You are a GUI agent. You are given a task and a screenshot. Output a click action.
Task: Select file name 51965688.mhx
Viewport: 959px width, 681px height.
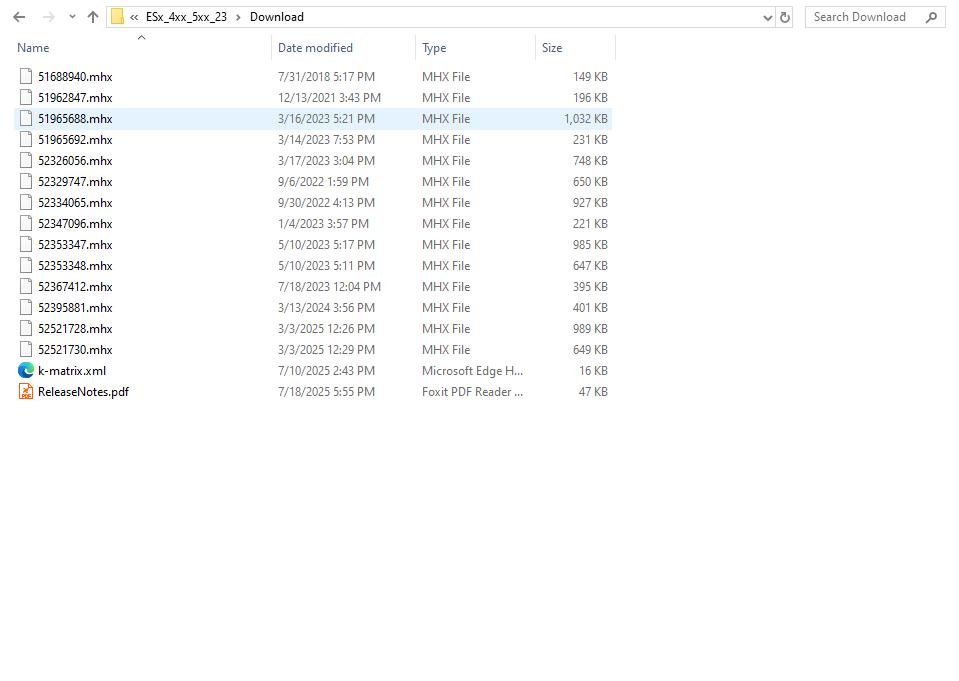pyautogui.click(x=75, y=118)
